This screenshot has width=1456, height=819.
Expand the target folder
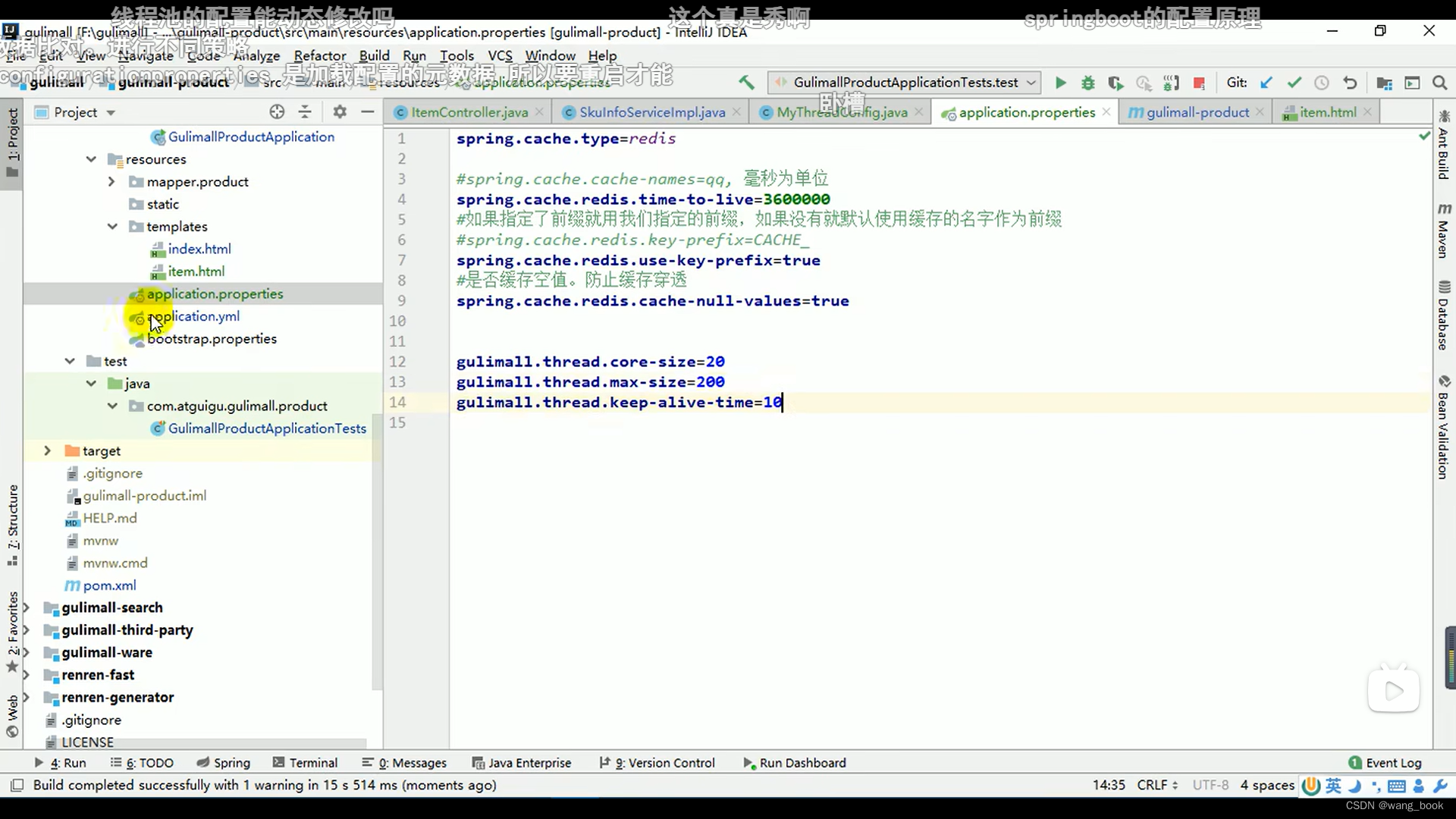pos(47,451)
